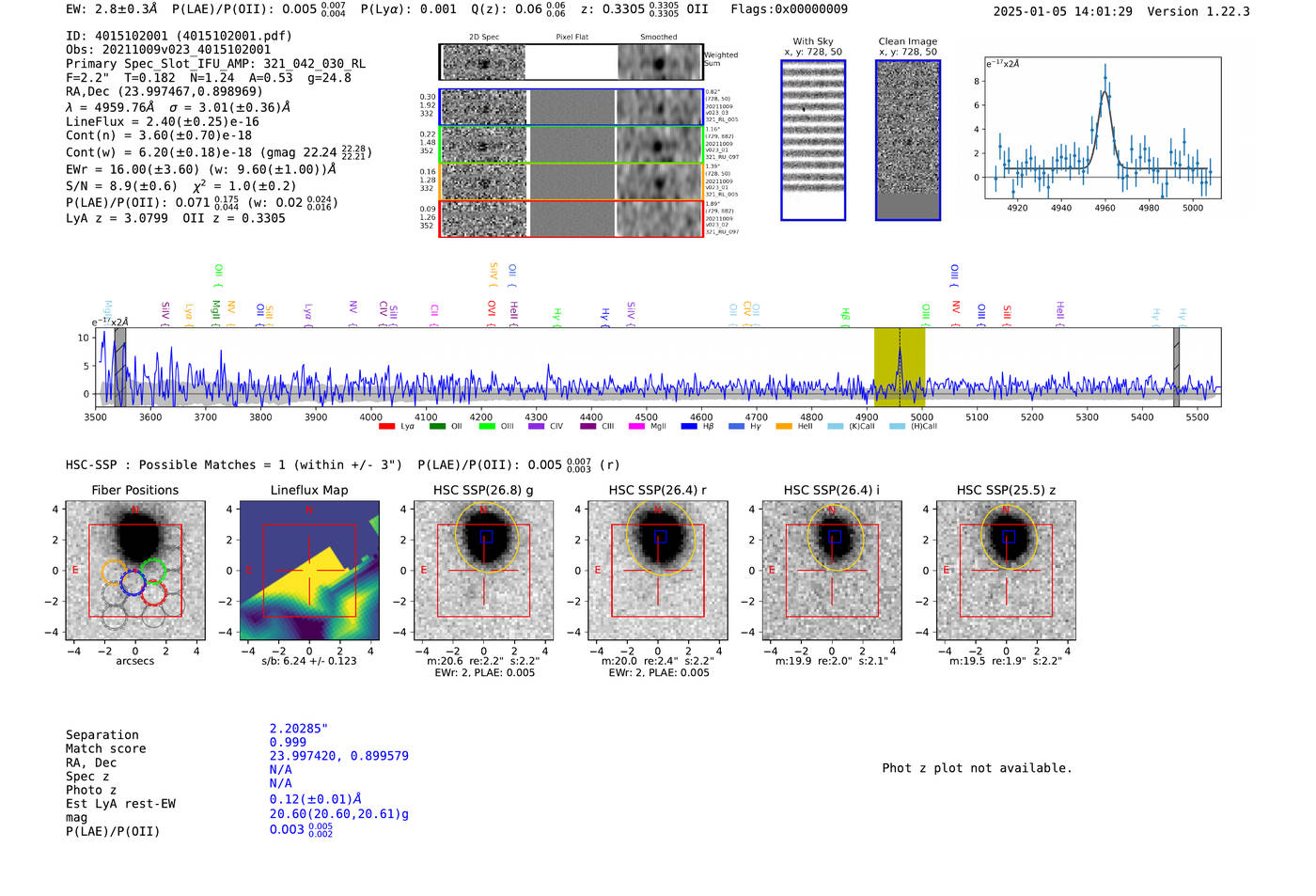Open the HSC SSP(26.4) r cutout
This screenshot has height=896, width=1316.
coord(658,571)
